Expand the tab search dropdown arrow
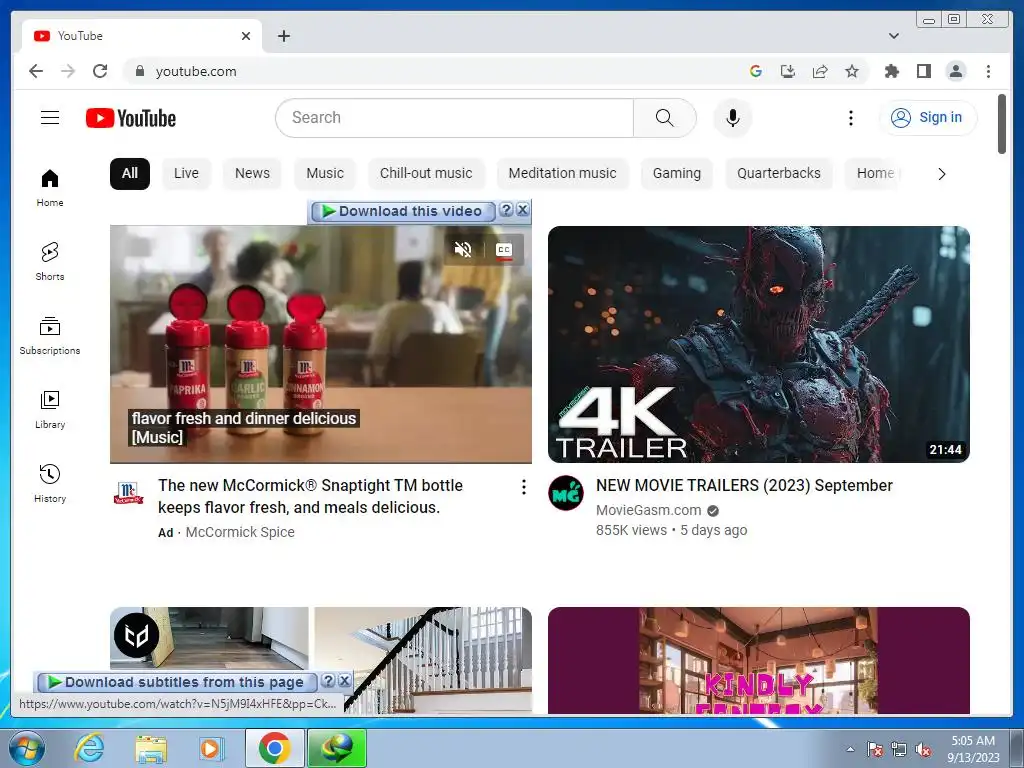The width and height of the screenshot is (1024, 768). [893, 36]
